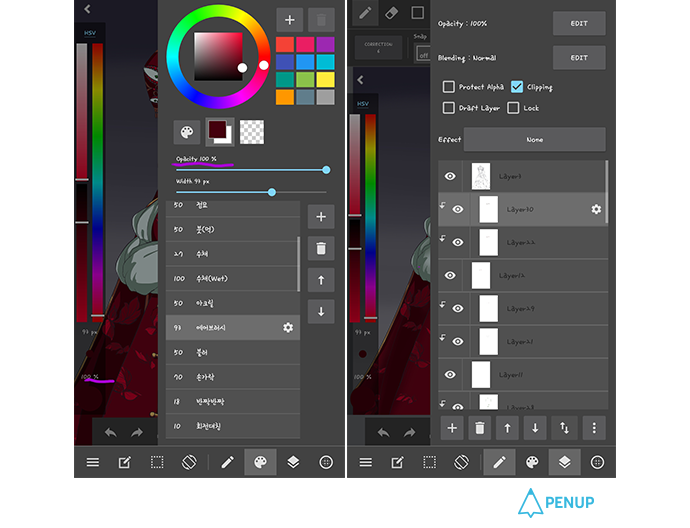Undo on the layer panel screen

click(x=383, y=433)
